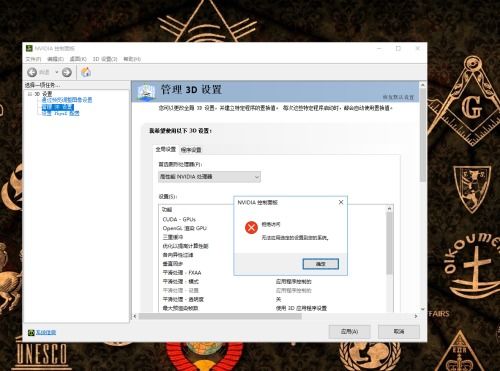The image size is (500, 371).
Task: Click the 使用 3D 应用程序设置 value
Action: tap(301, 308)
